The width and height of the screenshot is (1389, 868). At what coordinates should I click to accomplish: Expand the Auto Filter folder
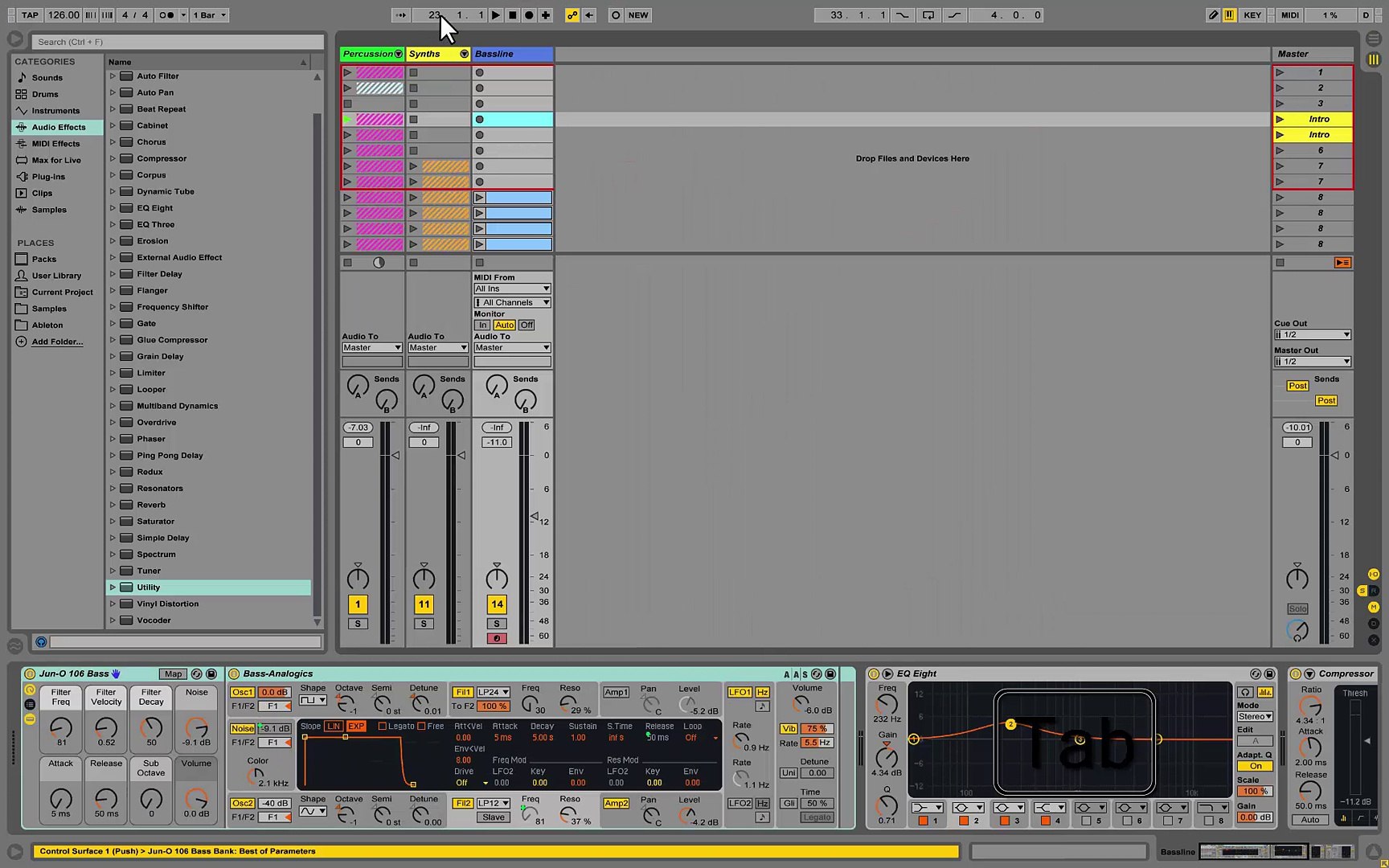[x=113, y=76]
